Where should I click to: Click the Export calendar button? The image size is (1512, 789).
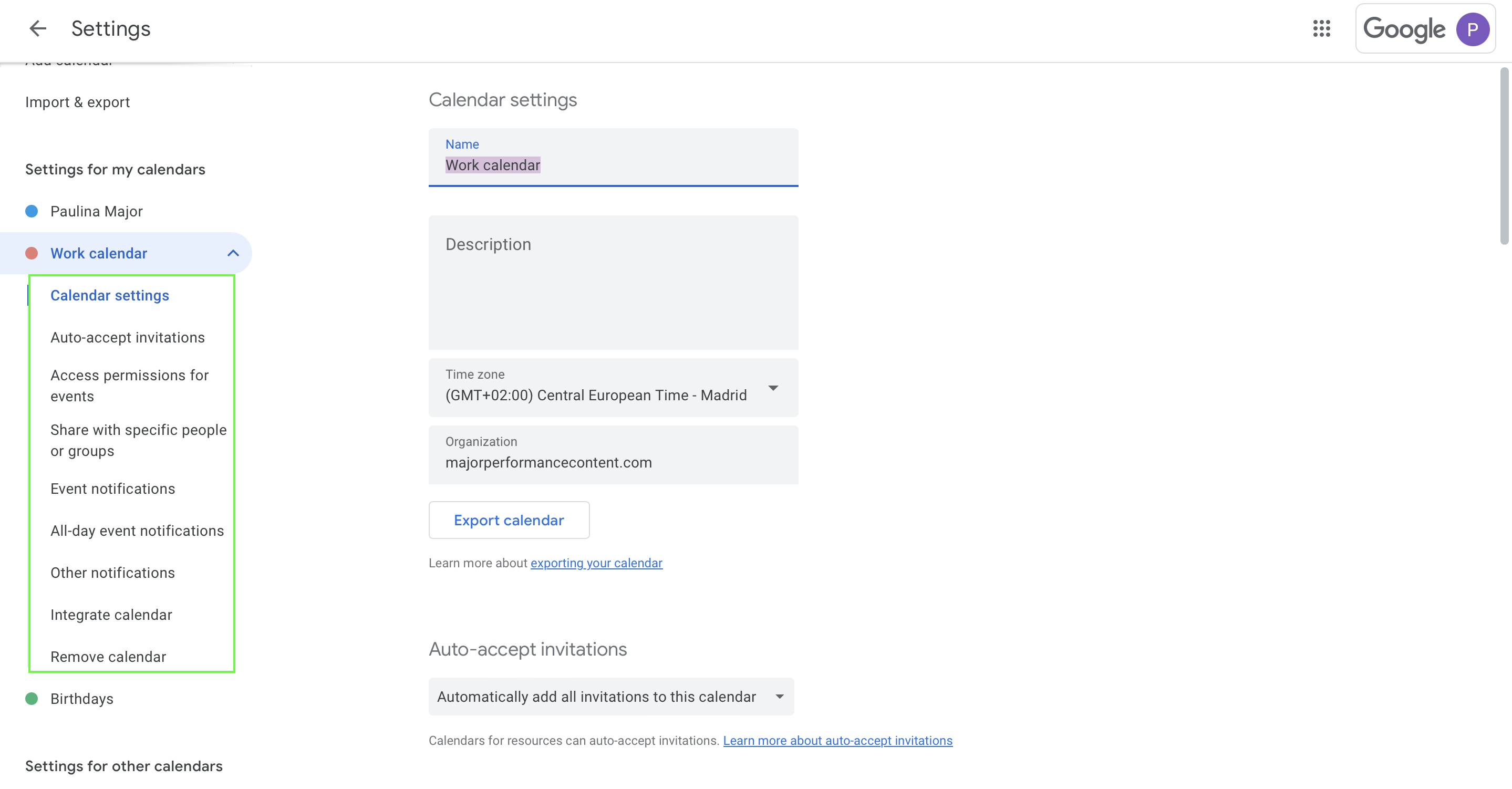pos(509,520)
